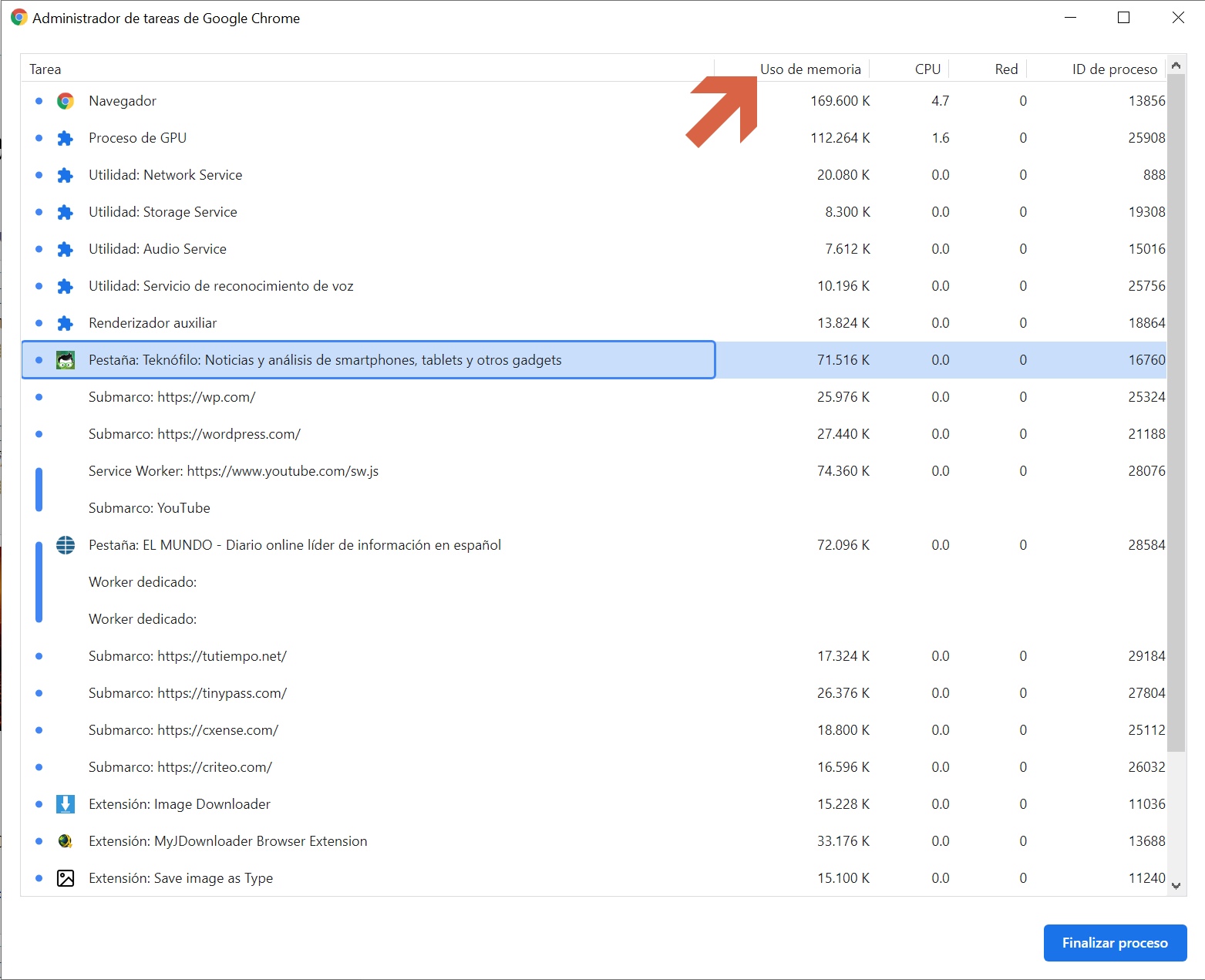Screen dimensions: 1205x980
Task: Click the puzzle icon of Utilidad: Audio Service
Action: click(x=66, y=249)
